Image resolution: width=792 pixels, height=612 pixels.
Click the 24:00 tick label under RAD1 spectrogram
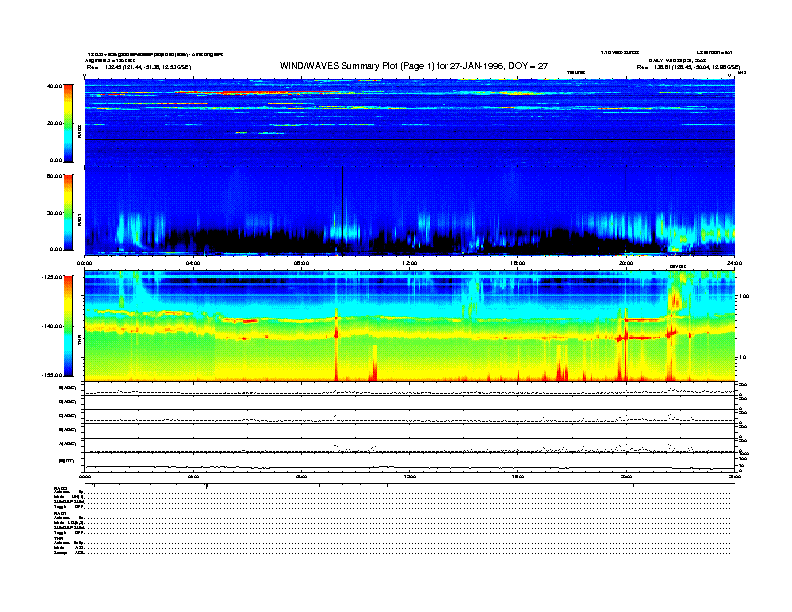point(734,263)
